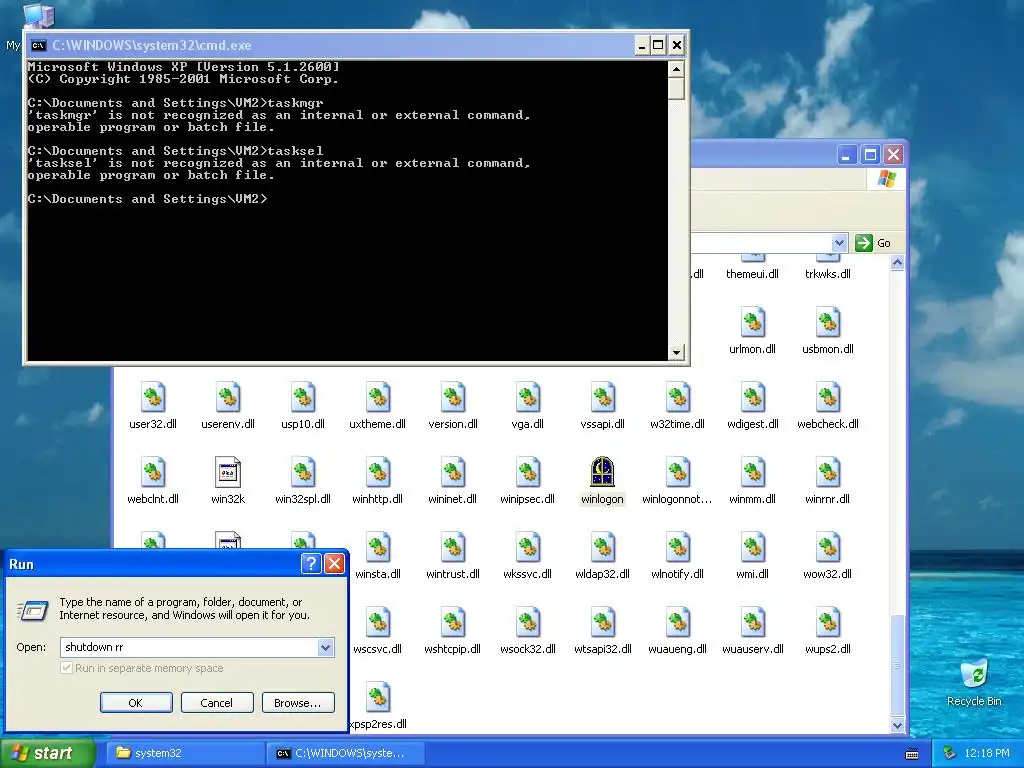Select the vga.dll file icon
The image size is (1024, 768).
tap(528, 398)
